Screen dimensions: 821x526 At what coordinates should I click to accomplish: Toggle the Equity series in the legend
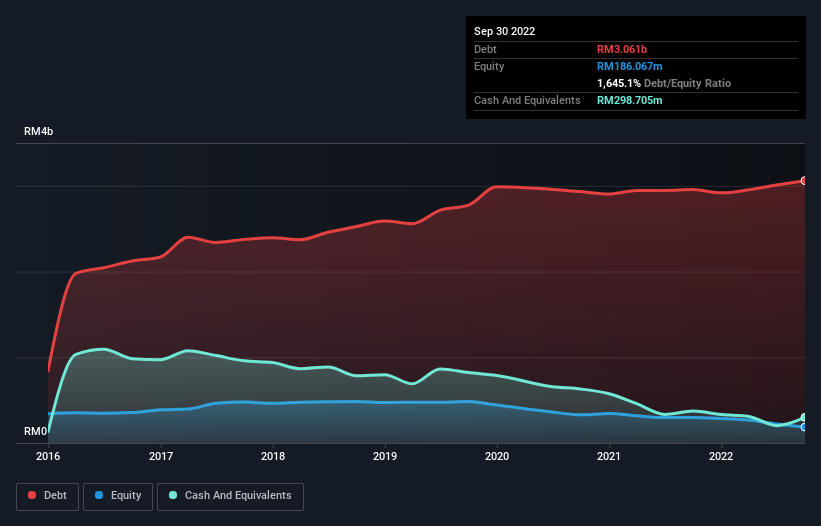pos(118,496)
